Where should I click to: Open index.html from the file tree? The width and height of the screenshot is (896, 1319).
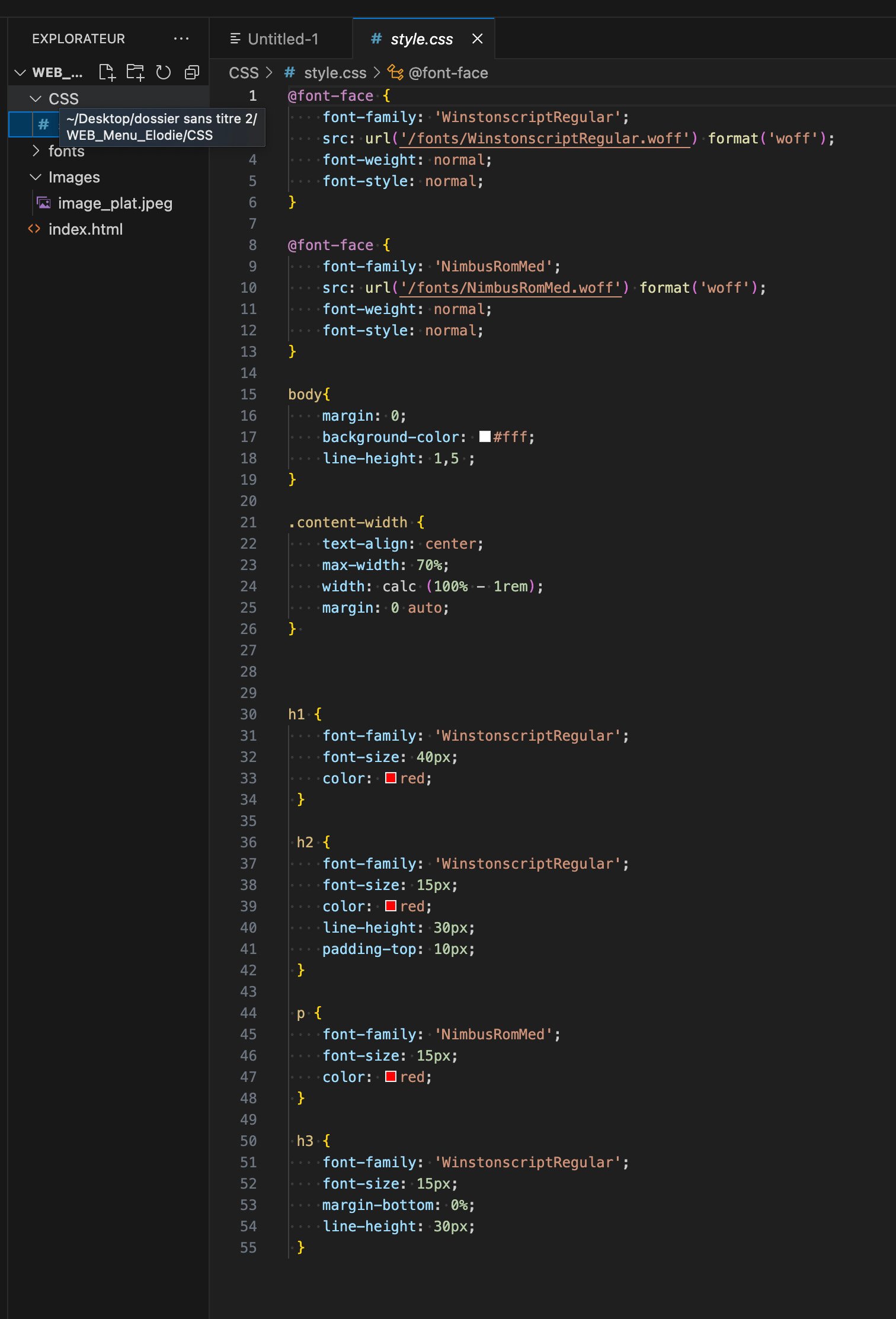[85, 229]
